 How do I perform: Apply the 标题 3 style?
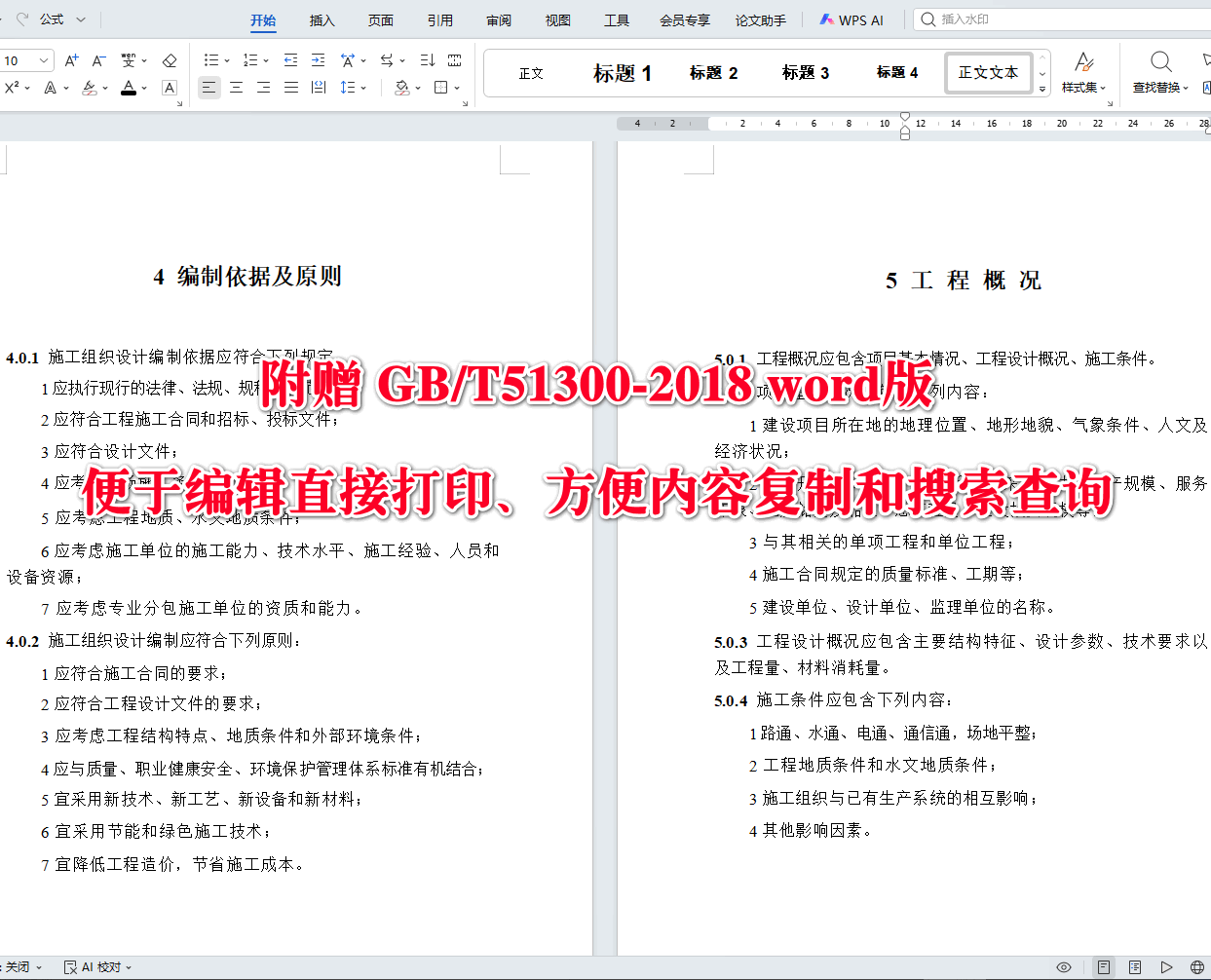[x=806, y=73]
